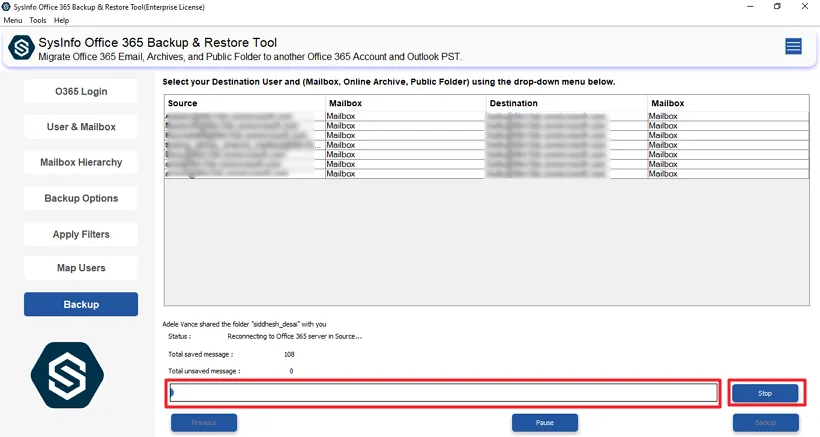Image resolution: width=820 pixels, height=437 pixels.
Task: Click the 'Total unsaved message :' label
Action: pos(204,371)
